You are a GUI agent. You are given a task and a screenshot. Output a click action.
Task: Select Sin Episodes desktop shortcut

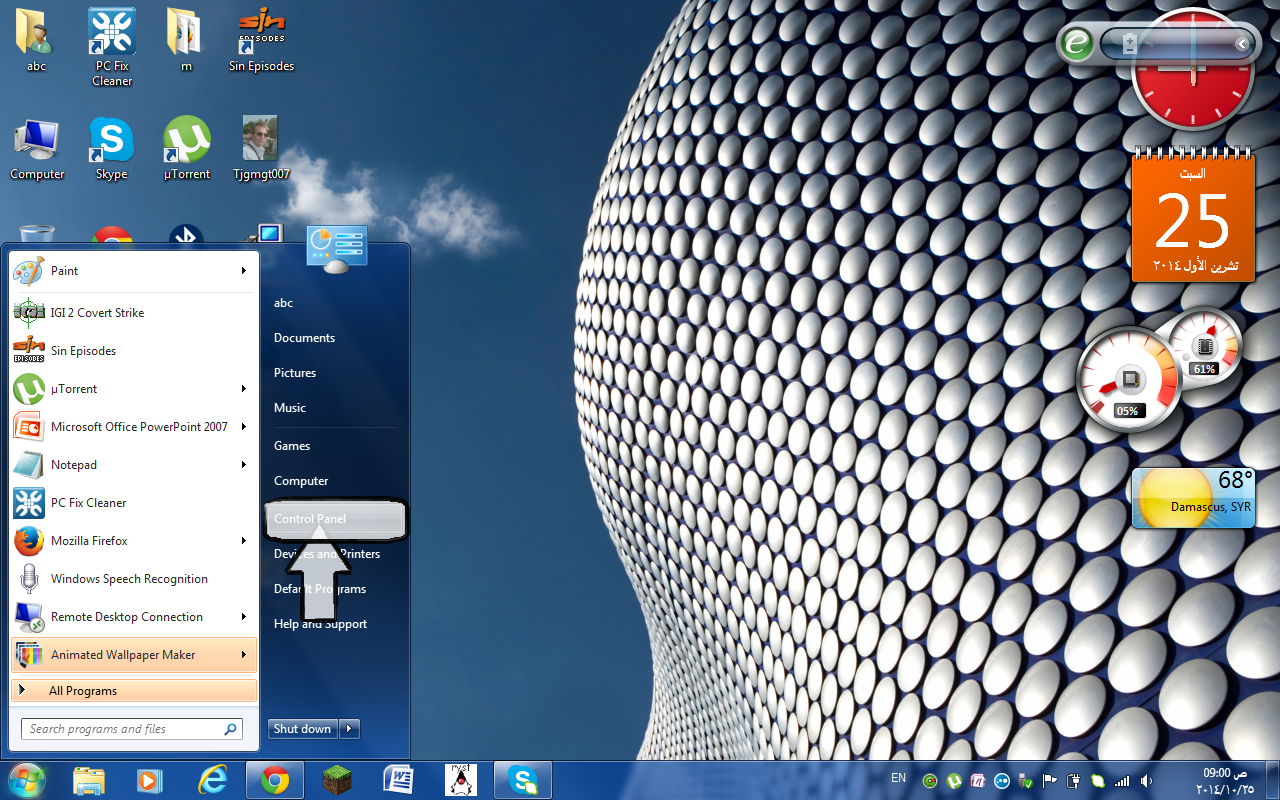pos(261,41)
